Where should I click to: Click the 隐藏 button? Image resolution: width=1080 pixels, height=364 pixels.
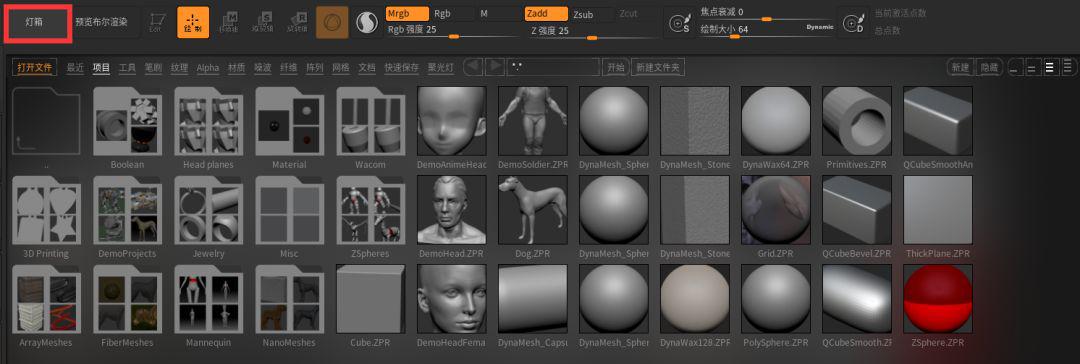tap(990, 68)
